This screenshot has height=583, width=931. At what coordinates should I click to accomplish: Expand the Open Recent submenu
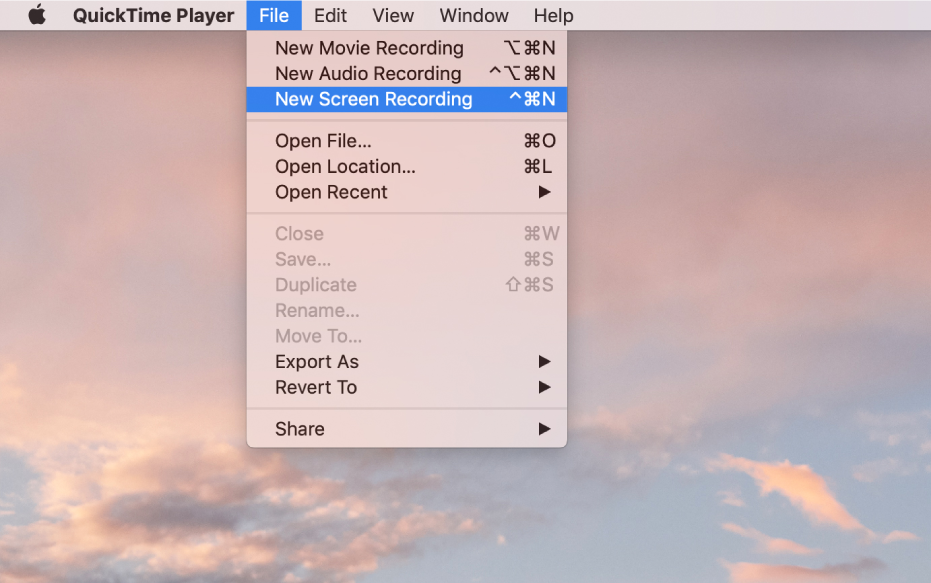pos(407,192)
